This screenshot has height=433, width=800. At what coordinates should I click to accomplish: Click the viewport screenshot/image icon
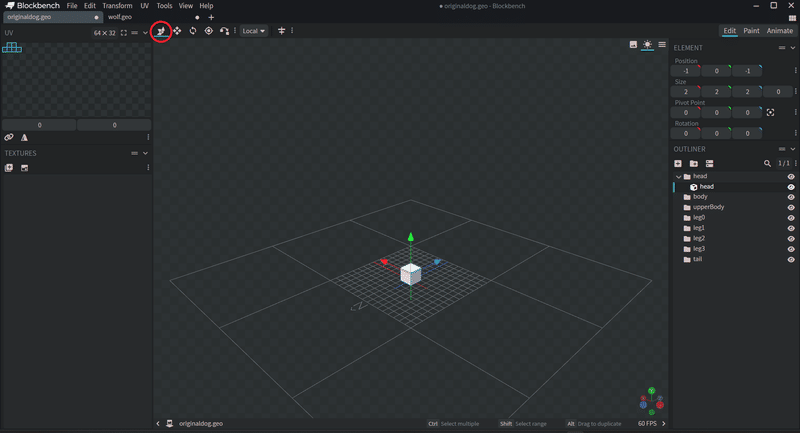tap(633, 45)
